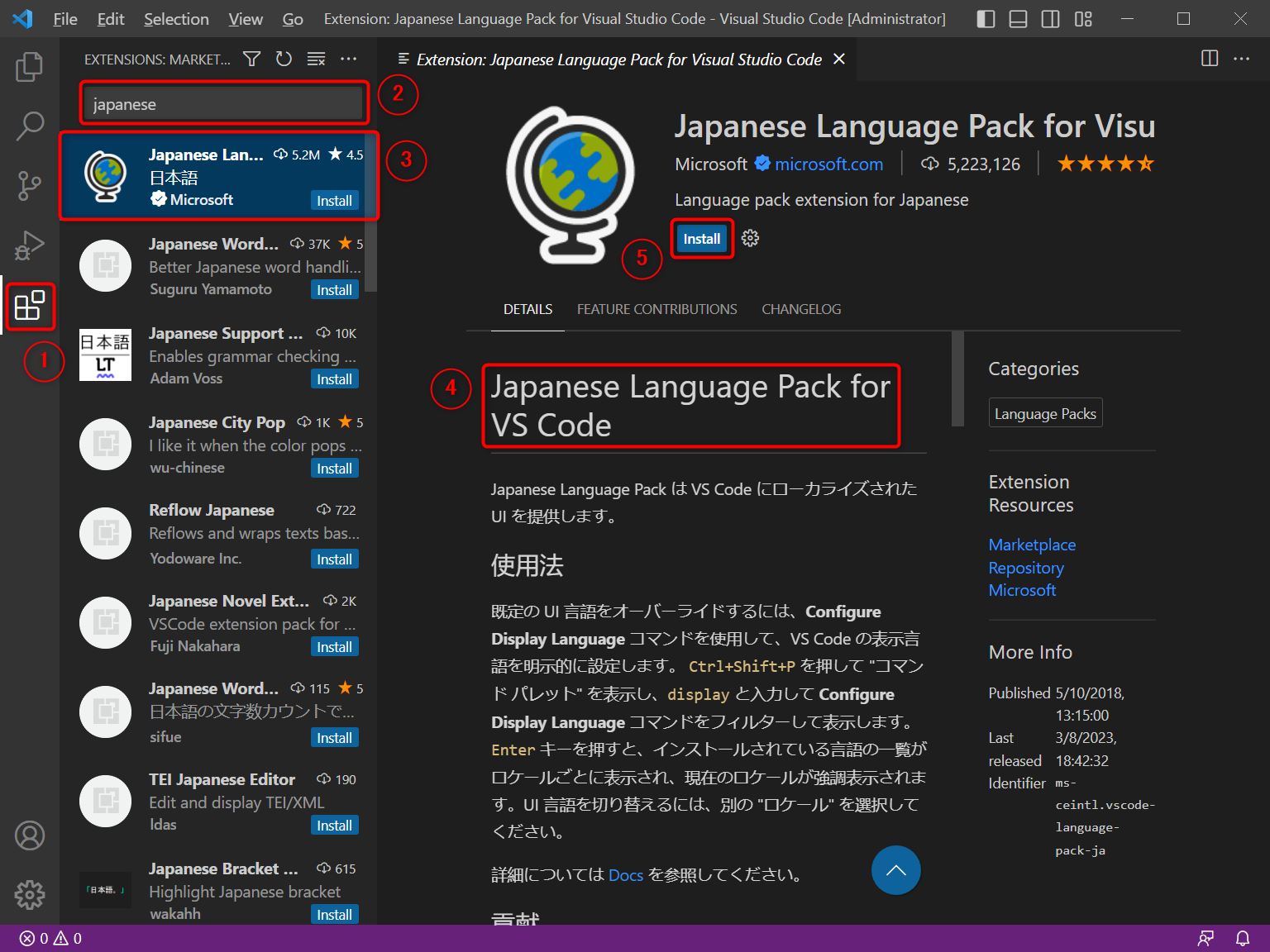Open the feedback icon in status bar
1270x952 pixels.
(1206, 939)
